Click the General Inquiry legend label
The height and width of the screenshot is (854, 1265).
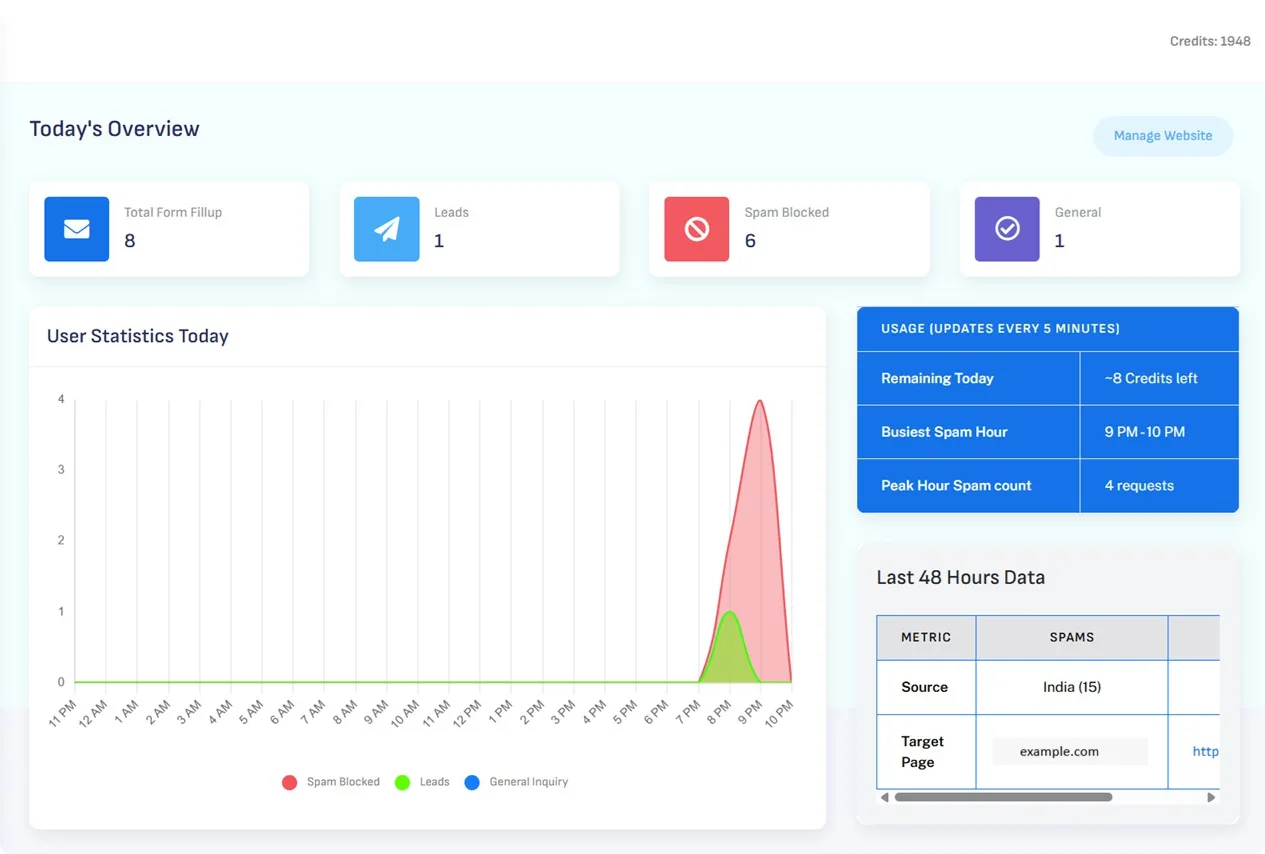point(529,782)
